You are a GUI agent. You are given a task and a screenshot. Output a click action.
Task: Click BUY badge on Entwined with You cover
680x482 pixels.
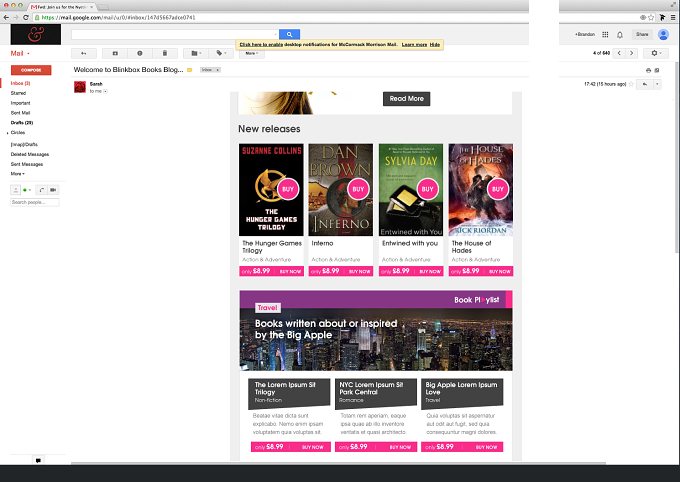[428, 189]
